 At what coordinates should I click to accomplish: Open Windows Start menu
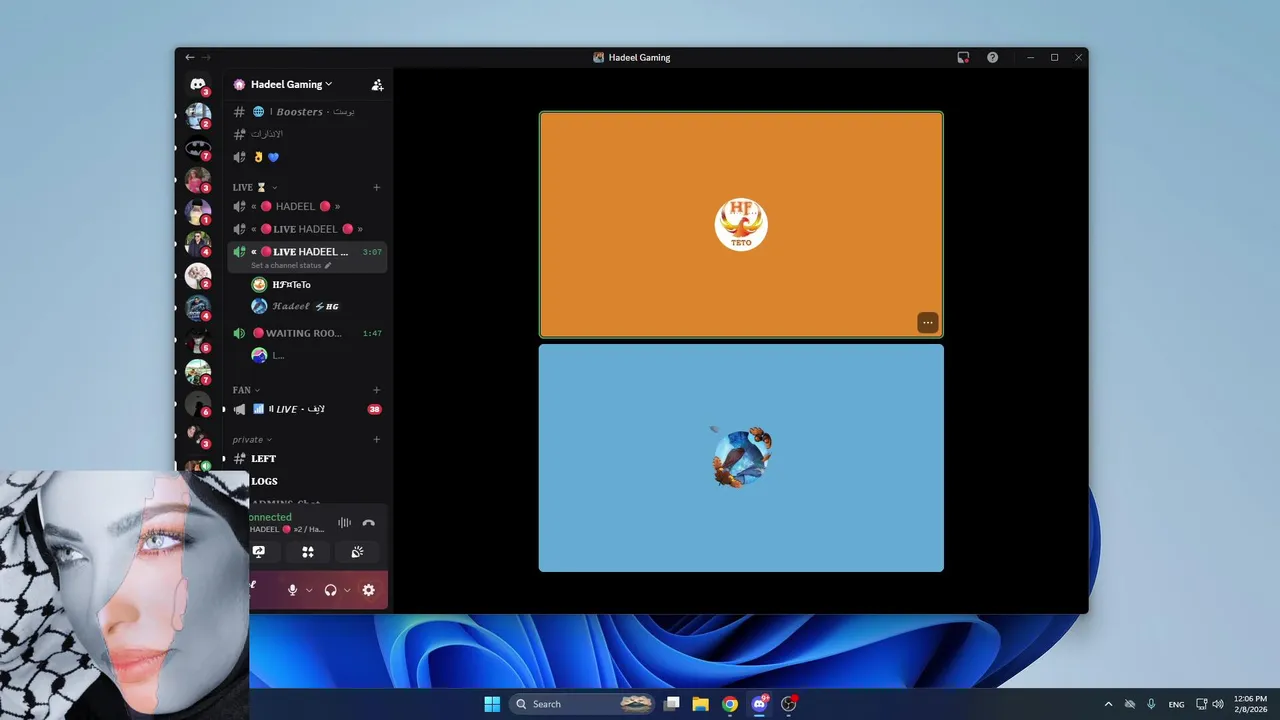pos(492,704)
